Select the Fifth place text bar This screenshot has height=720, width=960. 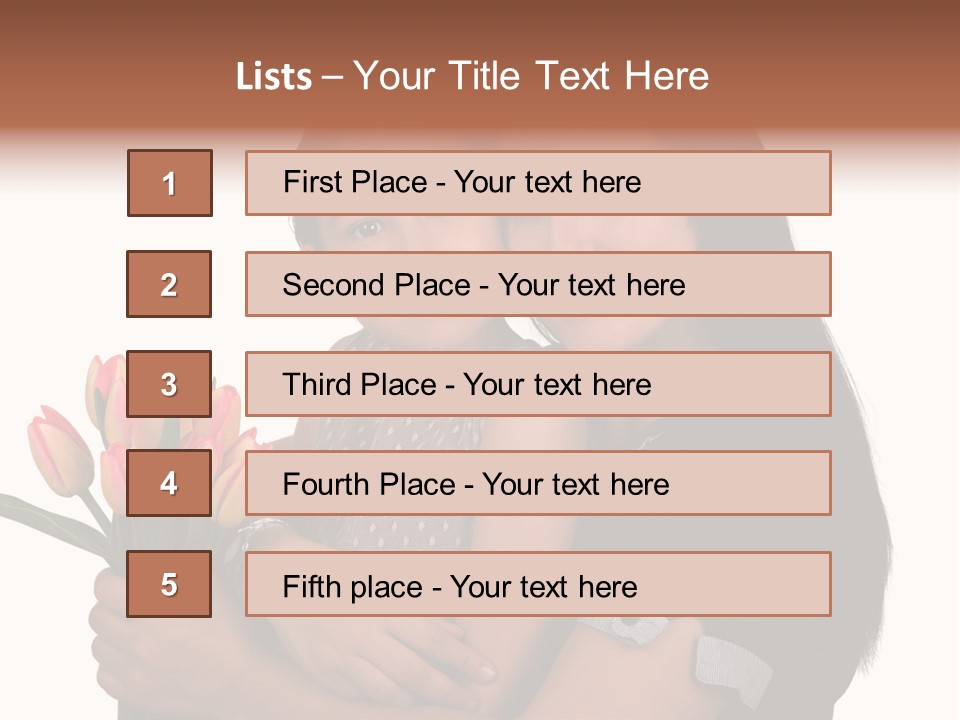tap(538, 584)
